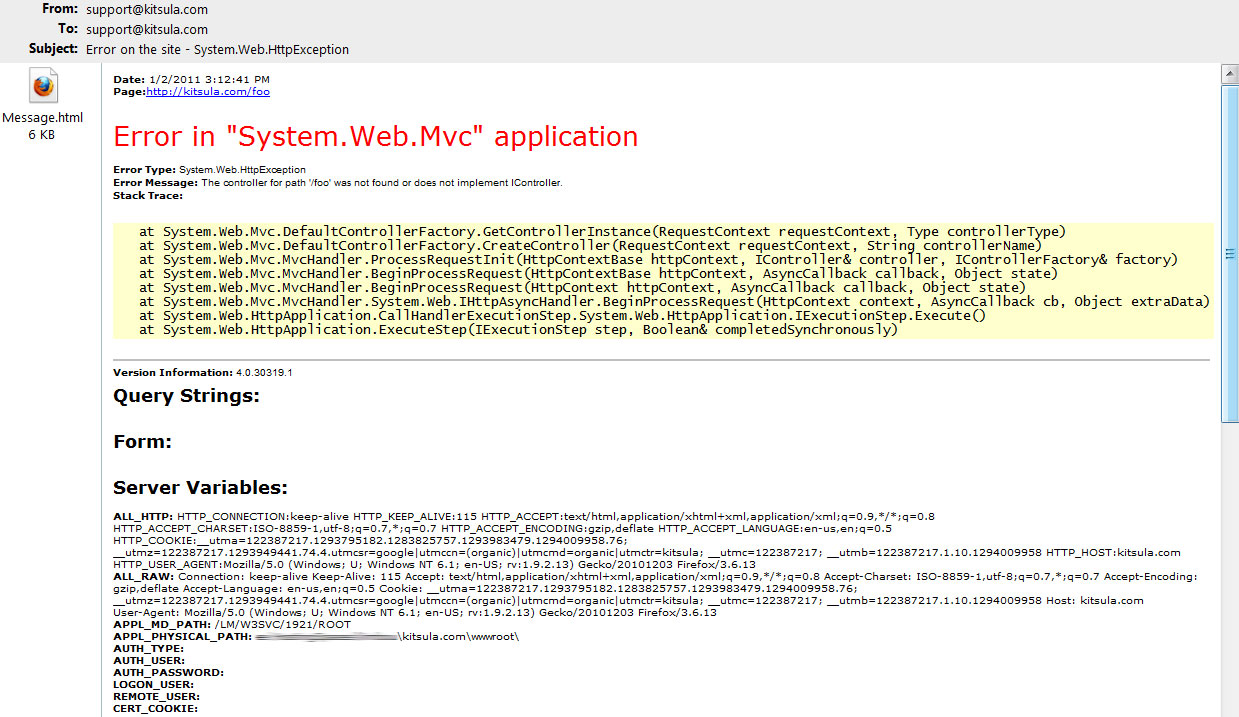The height and width of the screenshot is (717, 1239).
Task: Click the CERT_COOKIE variable label
Action: point(155,708)
